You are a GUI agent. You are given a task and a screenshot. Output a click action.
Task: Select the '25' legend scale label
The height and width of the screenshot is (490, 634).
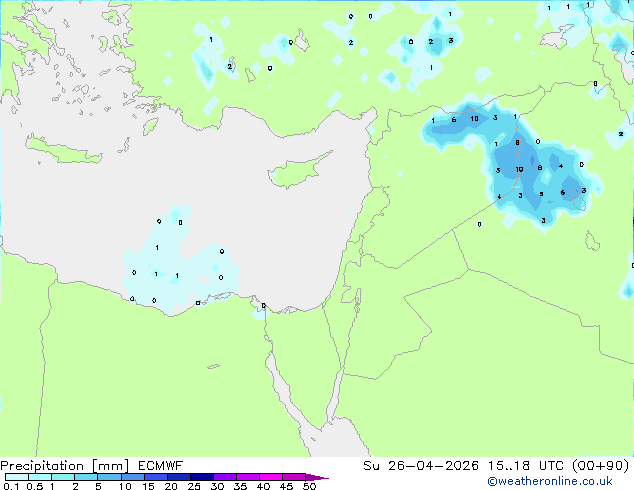(x=194, y=486)
